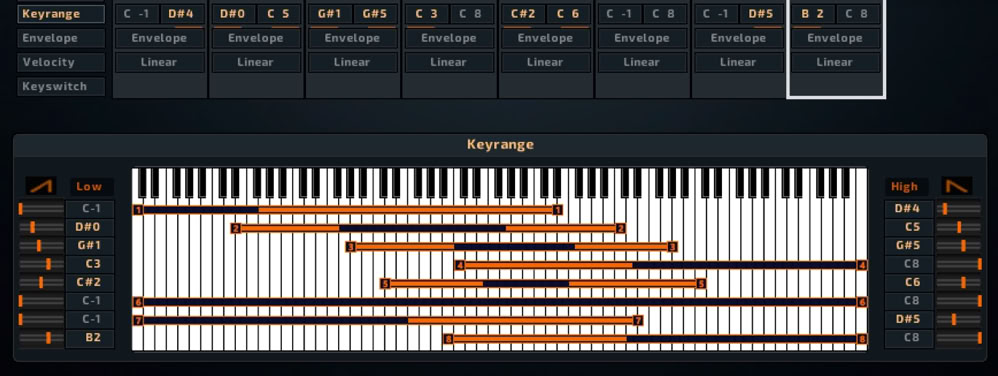This screenshot has width=998, height=376.
Task: Click the B2 value in Low list
Action: point(90,338)
